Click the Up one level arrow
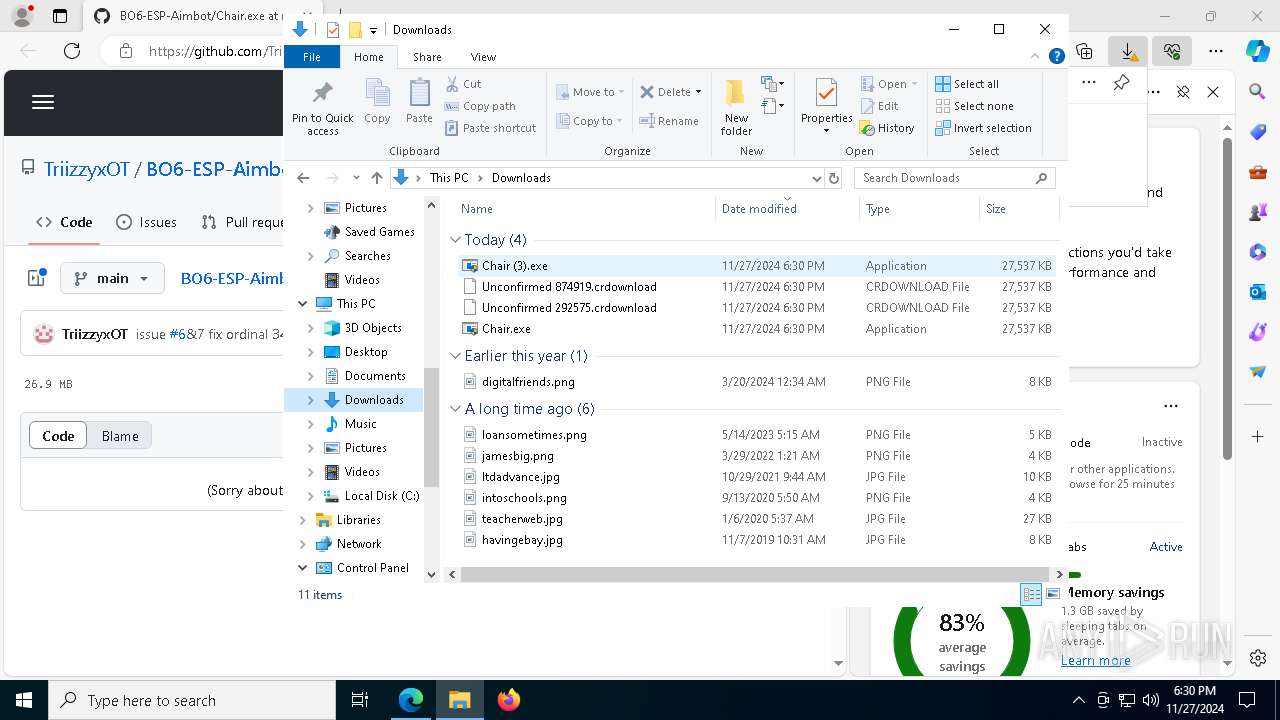The height and width of the screenshot is (720, 1280). tap(376, 178)
